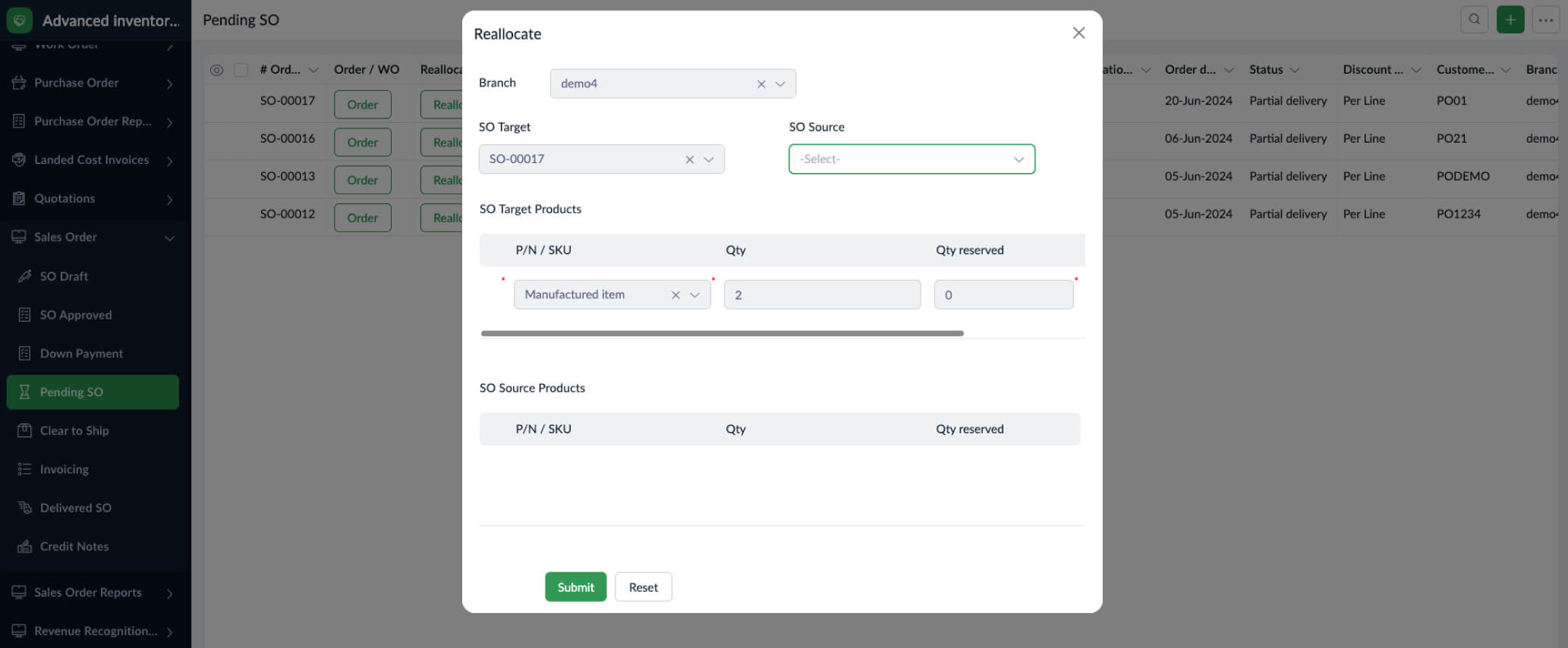1568x648 pixels.
Task: Click the Advanced Inventory app logo
Action: pyautogui.click(x=20, y=20)
